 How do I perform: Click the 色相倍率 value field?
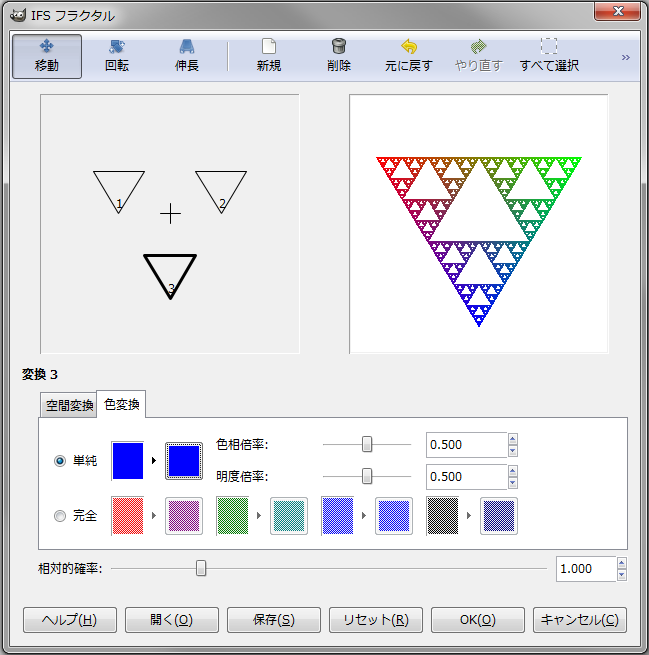click(466, 445)
